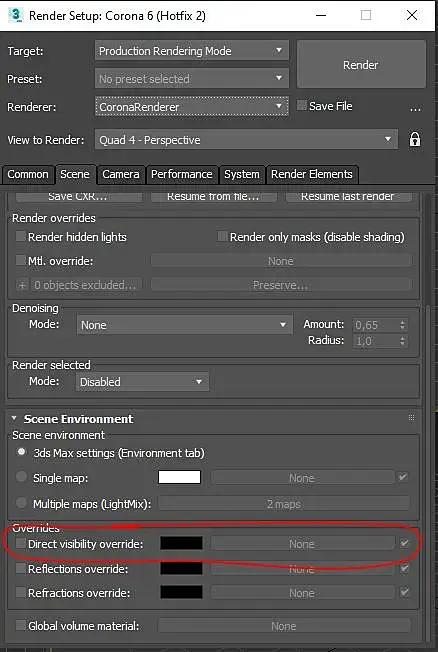
Task: Click the Global volume material None slot
Action: (x=284, y=626)
